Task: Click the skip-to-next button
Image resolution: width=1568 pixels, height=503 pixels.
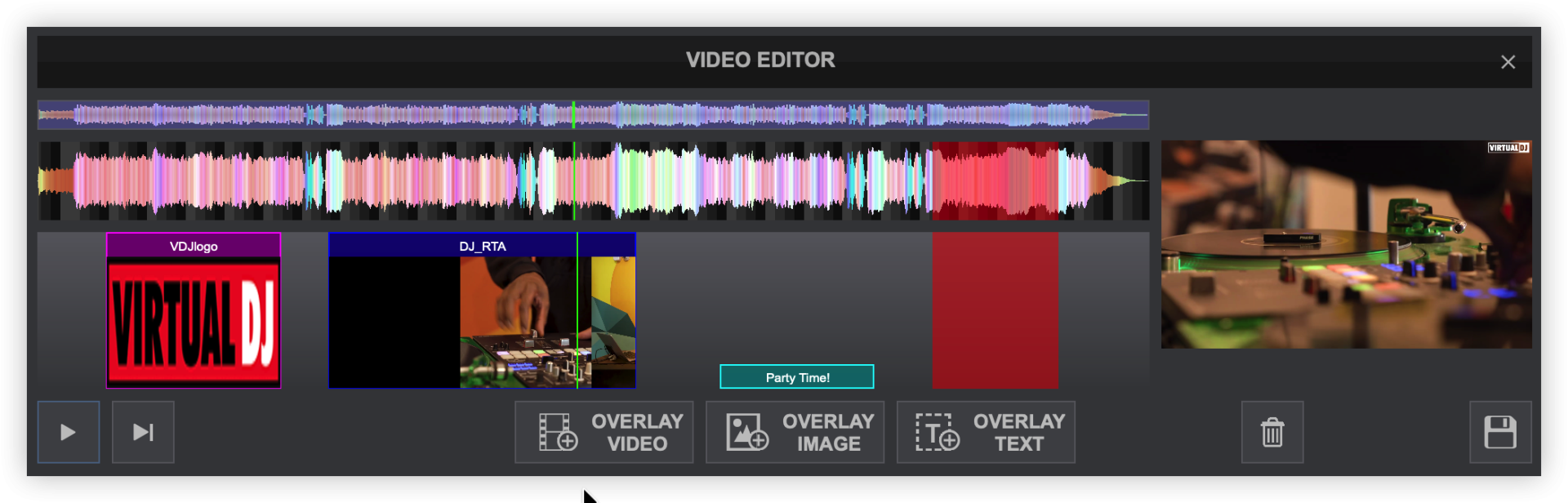Action: pyautogui.click(x=143, y=432)
